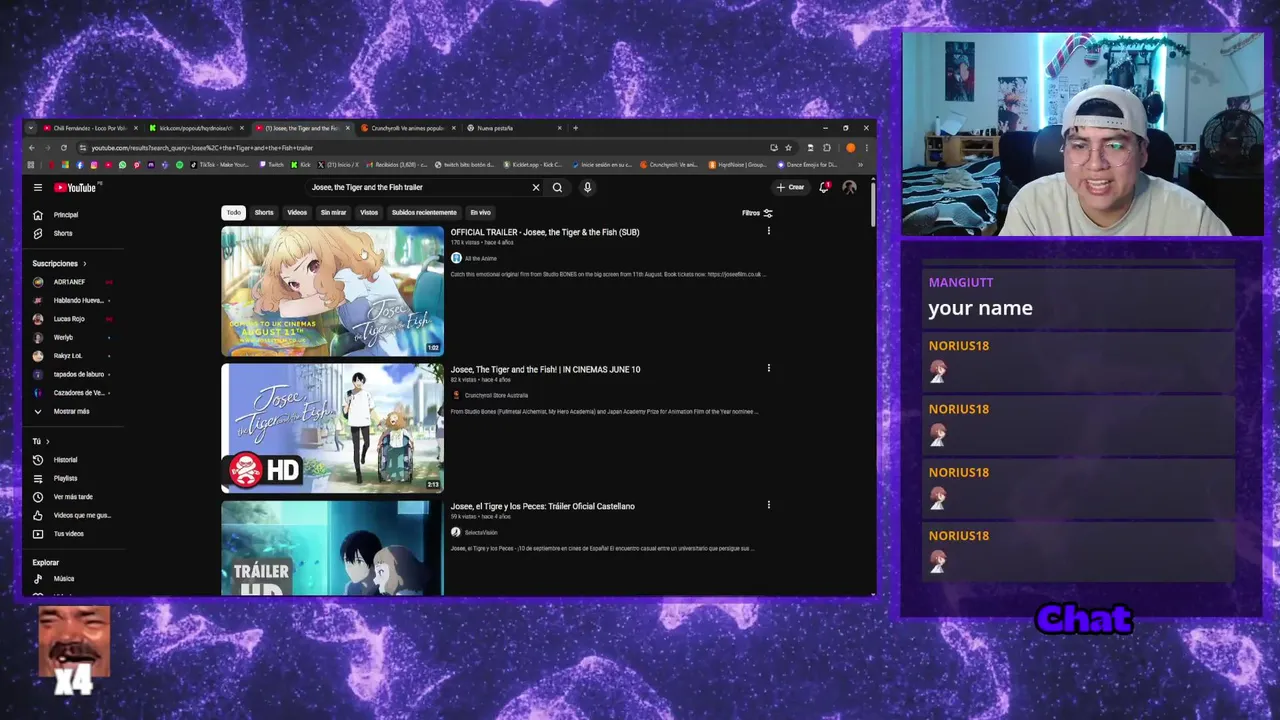1280x720 pixels.
Task: Start voice search with microphone icon
Action: tap(587, 187)
